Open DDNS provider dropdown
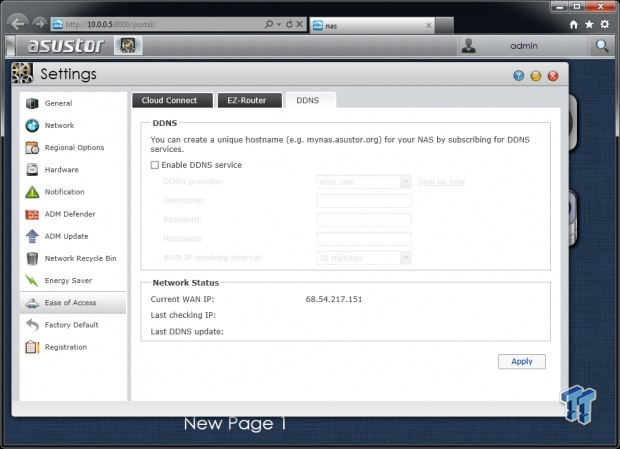This screenshot has height=449, width=620. (x=405, y=182)
